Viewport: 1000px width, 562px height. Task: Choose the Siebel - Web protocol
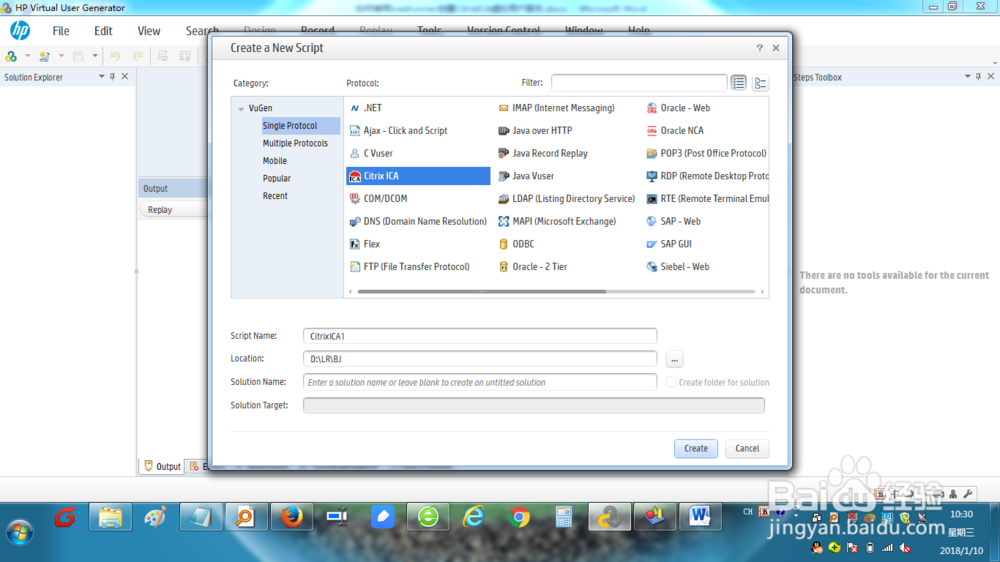click(678, 267)
